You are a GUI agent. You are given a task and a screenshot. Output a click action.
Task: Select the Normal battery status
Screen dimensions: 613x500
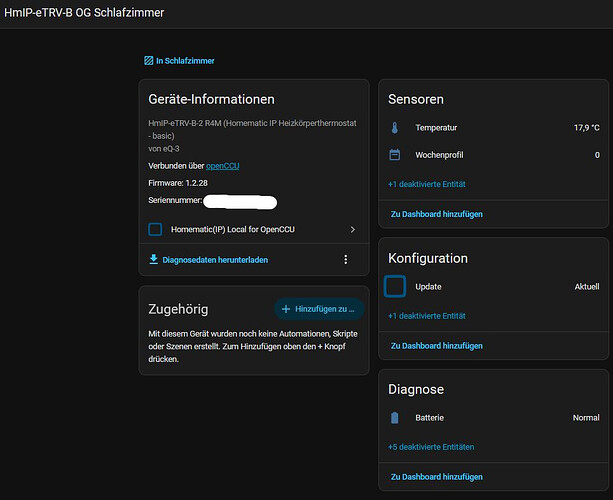586,418
